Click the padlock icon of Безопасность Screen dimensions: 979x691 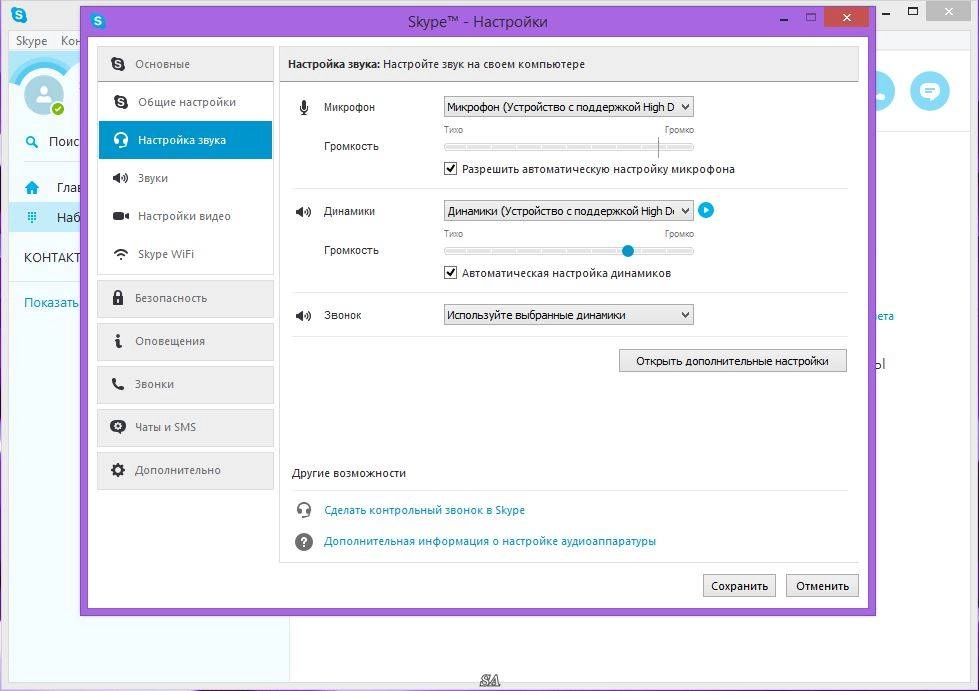tap(117, 298)
